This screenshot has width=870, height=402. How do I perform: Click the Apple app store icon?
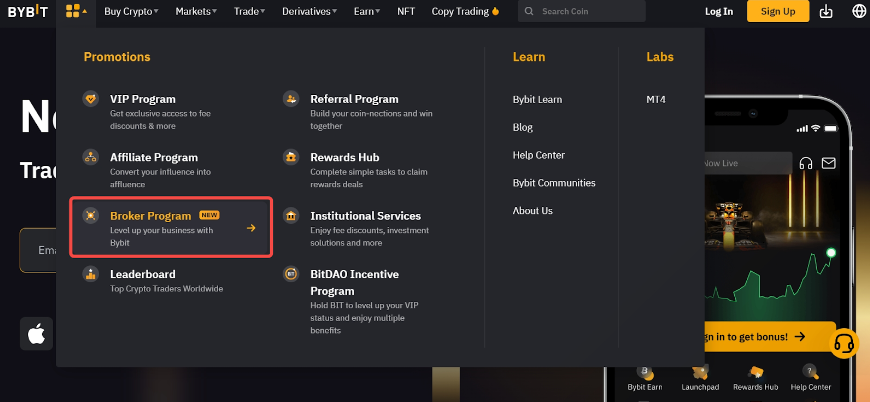(x=36, y=334)
